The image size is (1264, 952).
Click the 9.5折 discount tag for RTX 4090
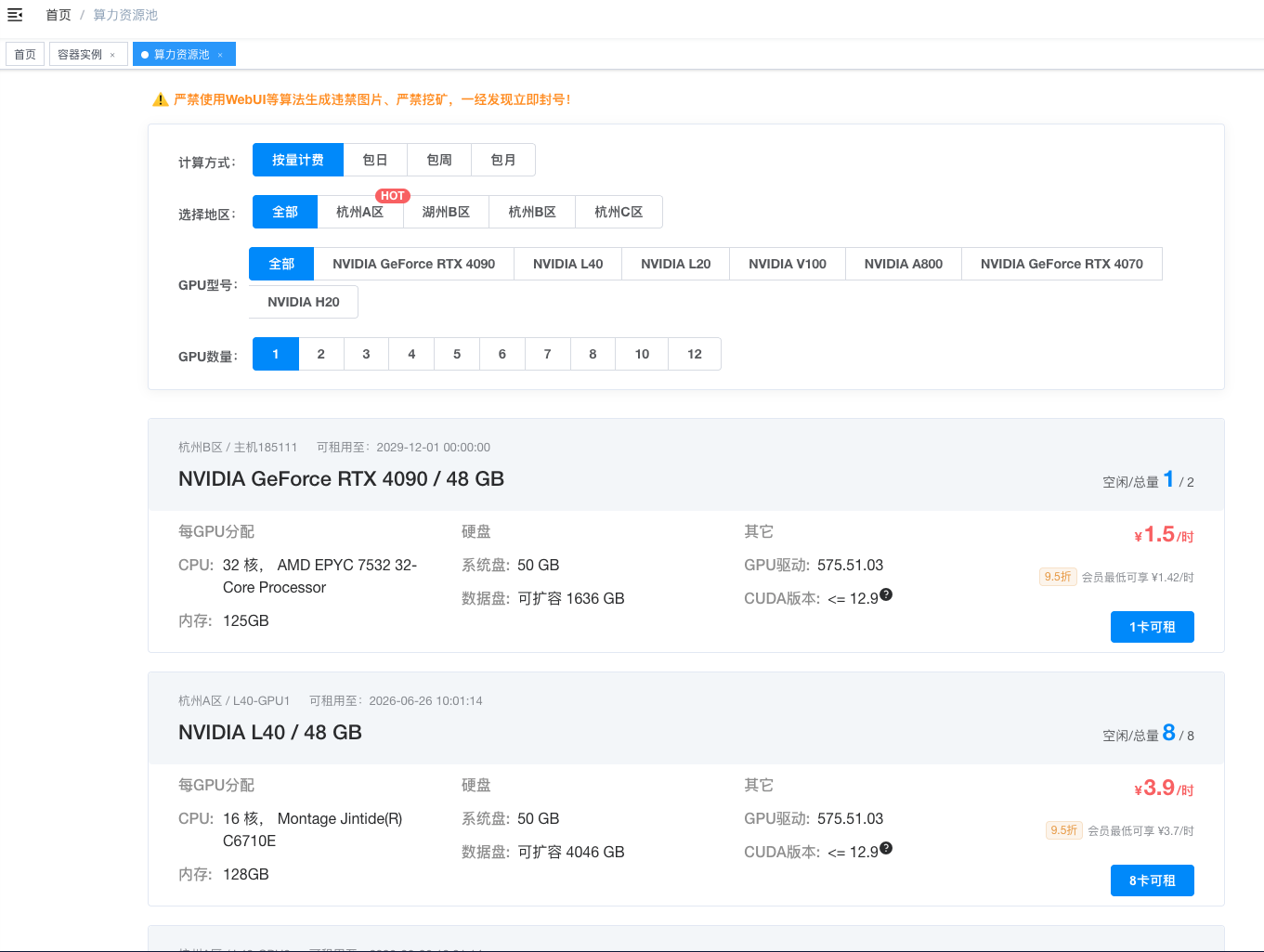(1058, 577)
